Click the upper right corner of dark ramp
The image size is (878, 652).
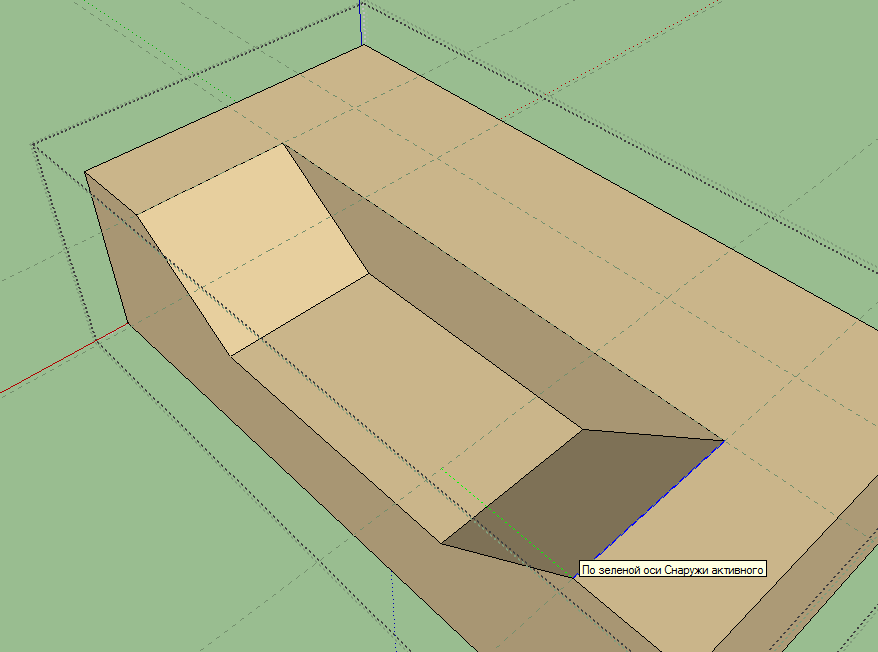point(723,440)
